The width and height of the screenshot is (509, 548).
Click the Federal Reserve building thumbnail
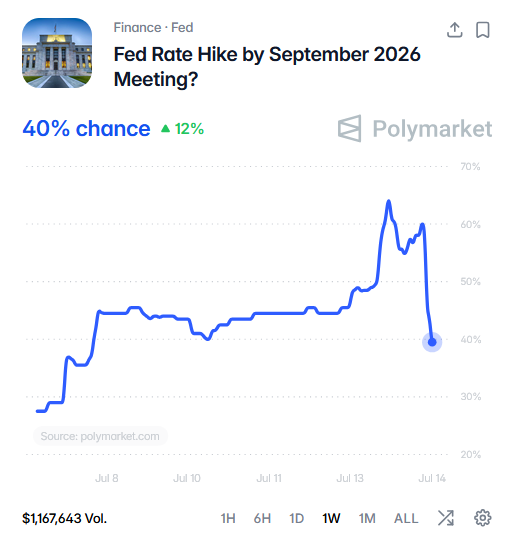pyautogui.click(x=57, y=53)
